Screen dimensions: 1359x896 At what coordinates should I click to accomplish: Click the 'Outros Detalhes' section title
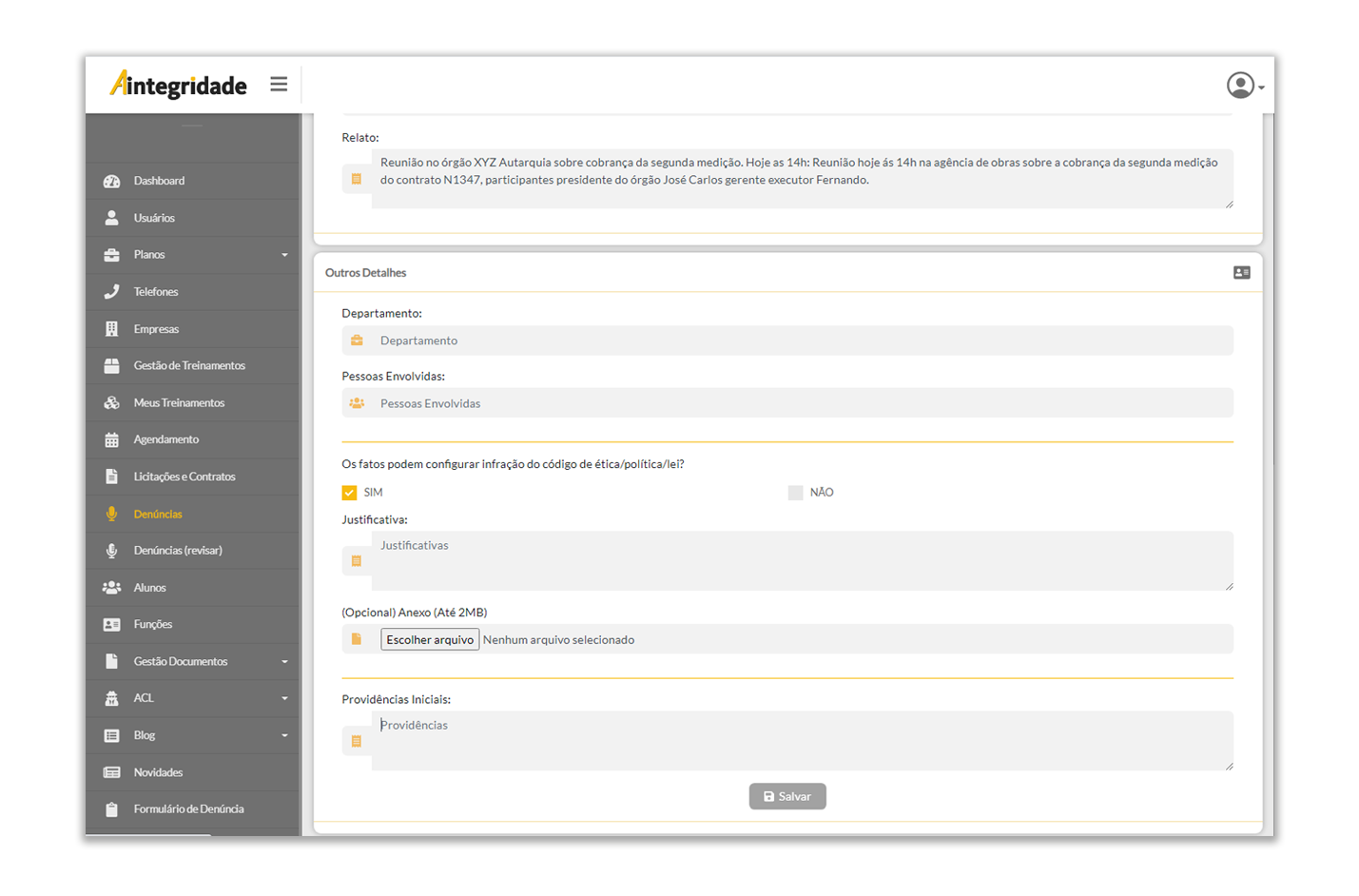click(x=365, y=273)
